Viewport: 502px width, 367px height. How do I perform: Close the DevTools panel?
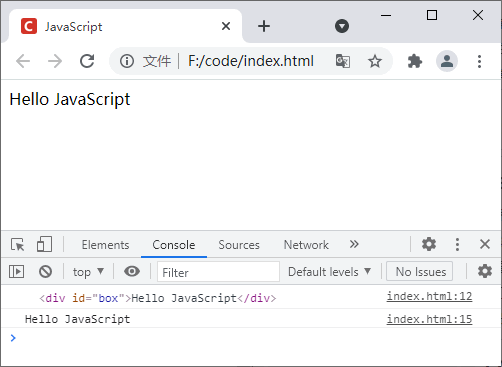click(485, 244)
